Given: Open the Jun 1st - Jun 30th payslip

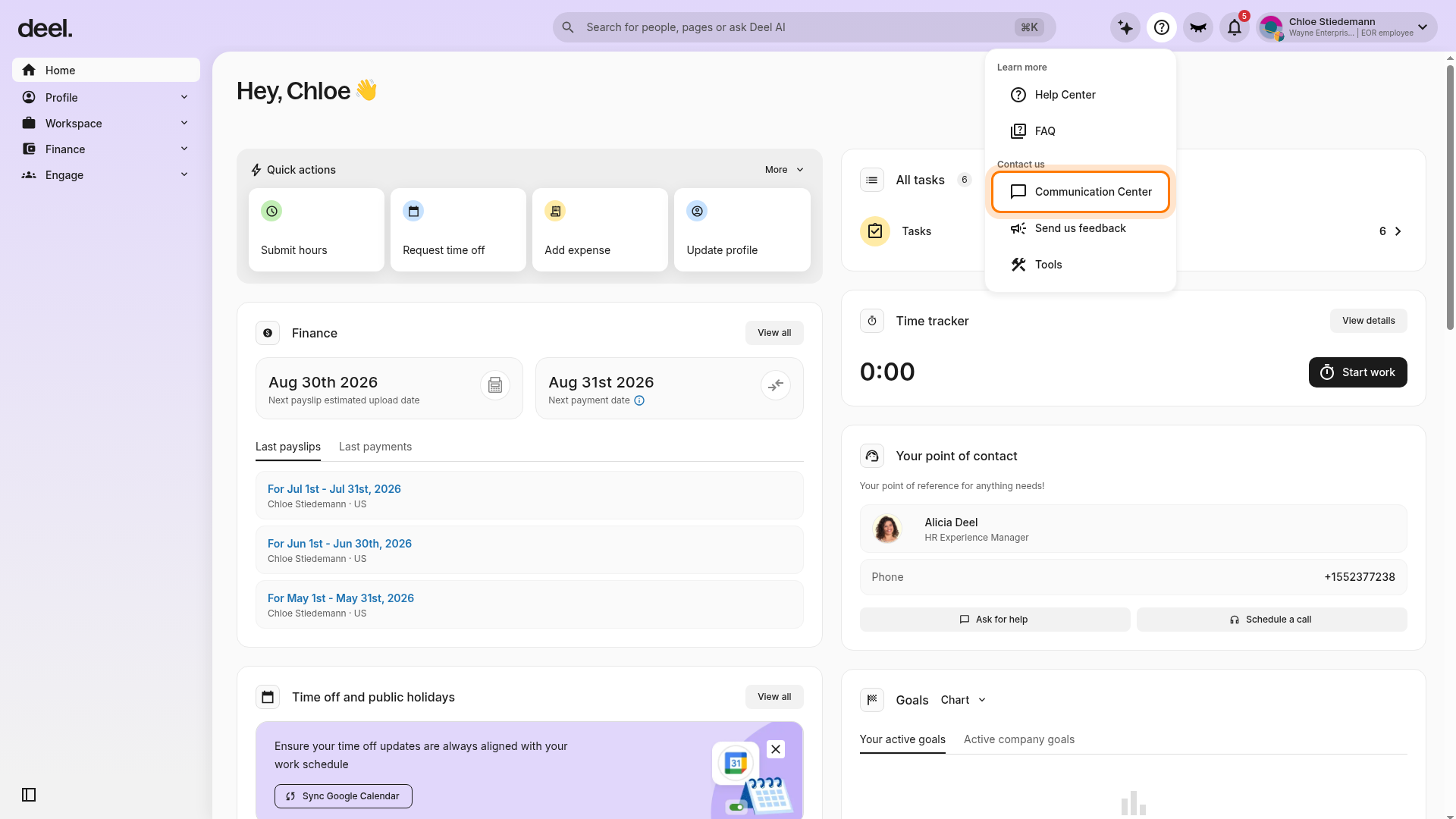Looking at the screenshot, I should 529,550.
